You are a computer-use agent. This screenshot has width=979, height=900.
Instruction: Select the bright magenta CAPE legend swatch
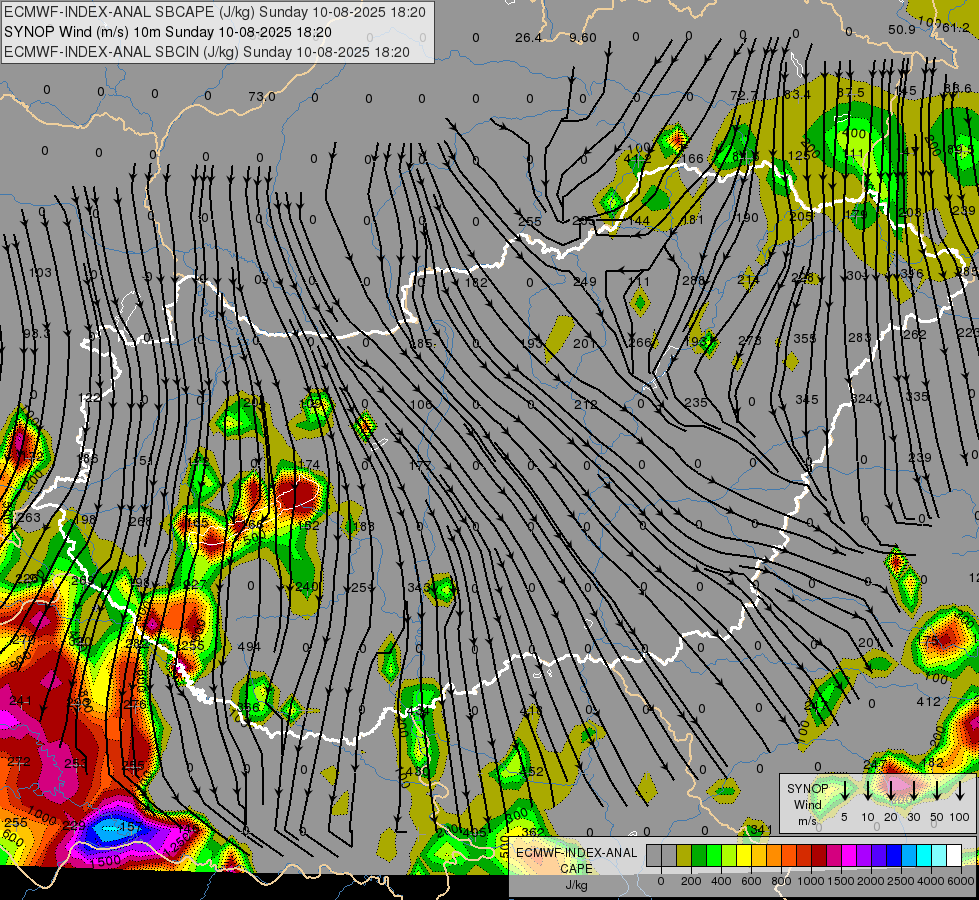pos(849,856)
